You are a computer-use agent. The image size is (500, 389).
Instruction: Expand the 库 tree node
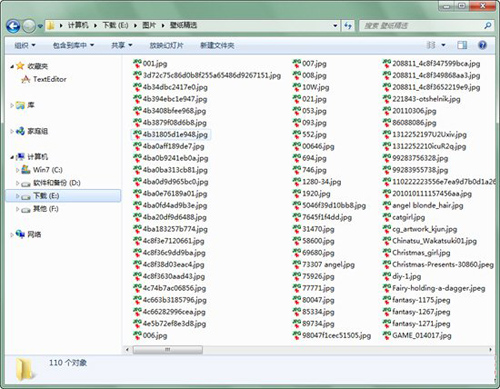pos(12,105)
